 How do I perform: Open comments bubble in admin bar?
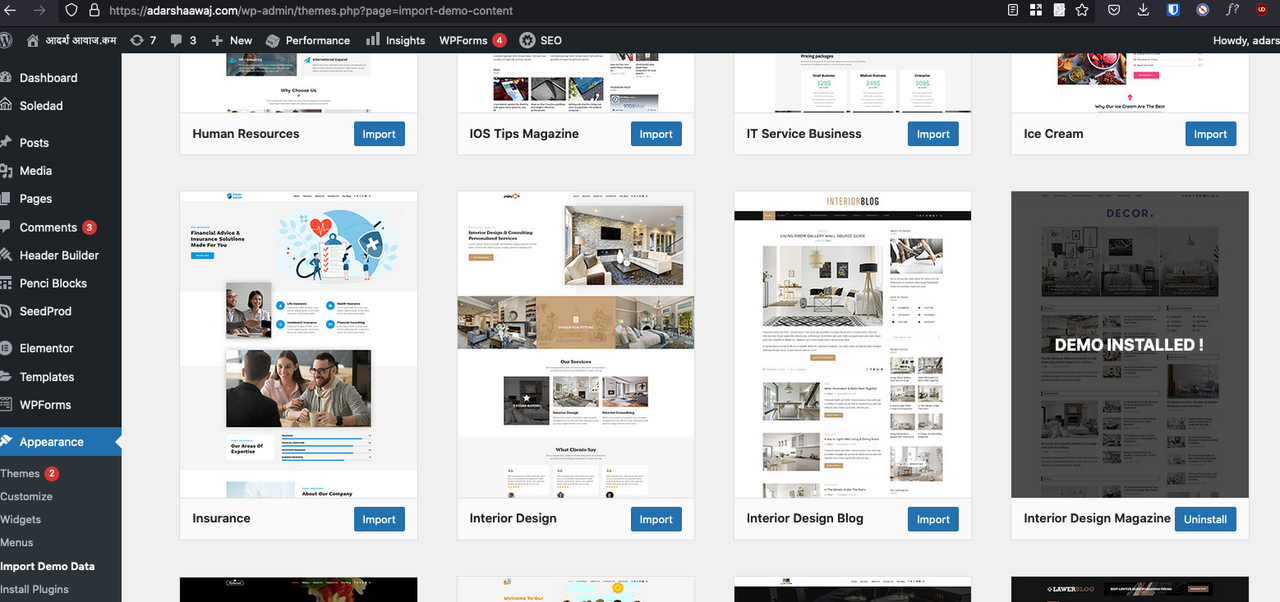(x=183, y=40)
